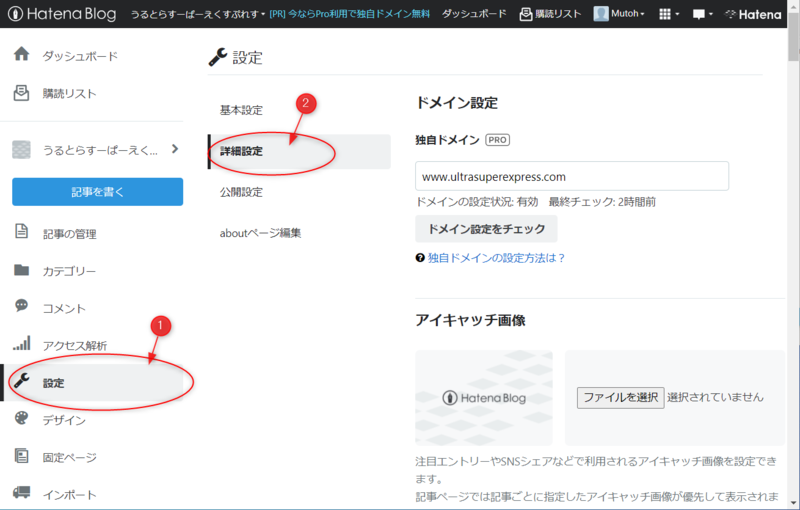This screenshot has width=800, height=510.
Task: Click the 購読リスト inbox icon in sidebar
Action: pos(21,93)
